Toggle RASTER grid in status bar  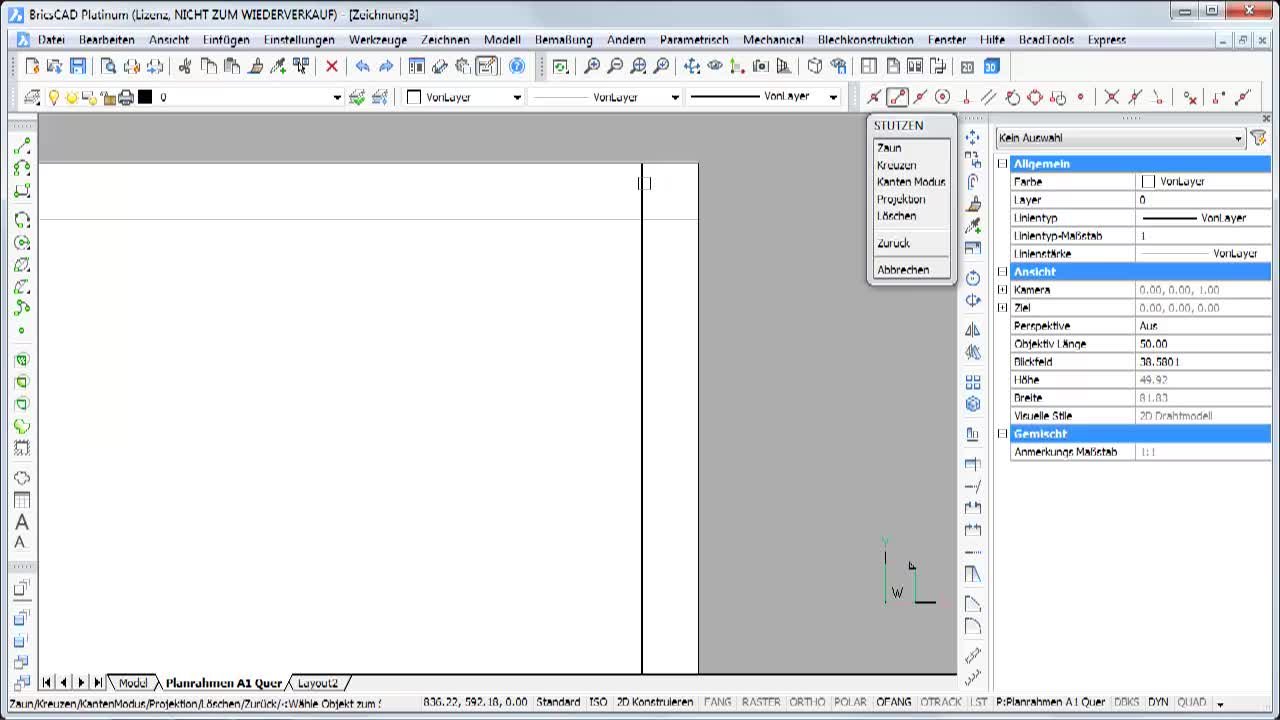(x=761, y=703)
